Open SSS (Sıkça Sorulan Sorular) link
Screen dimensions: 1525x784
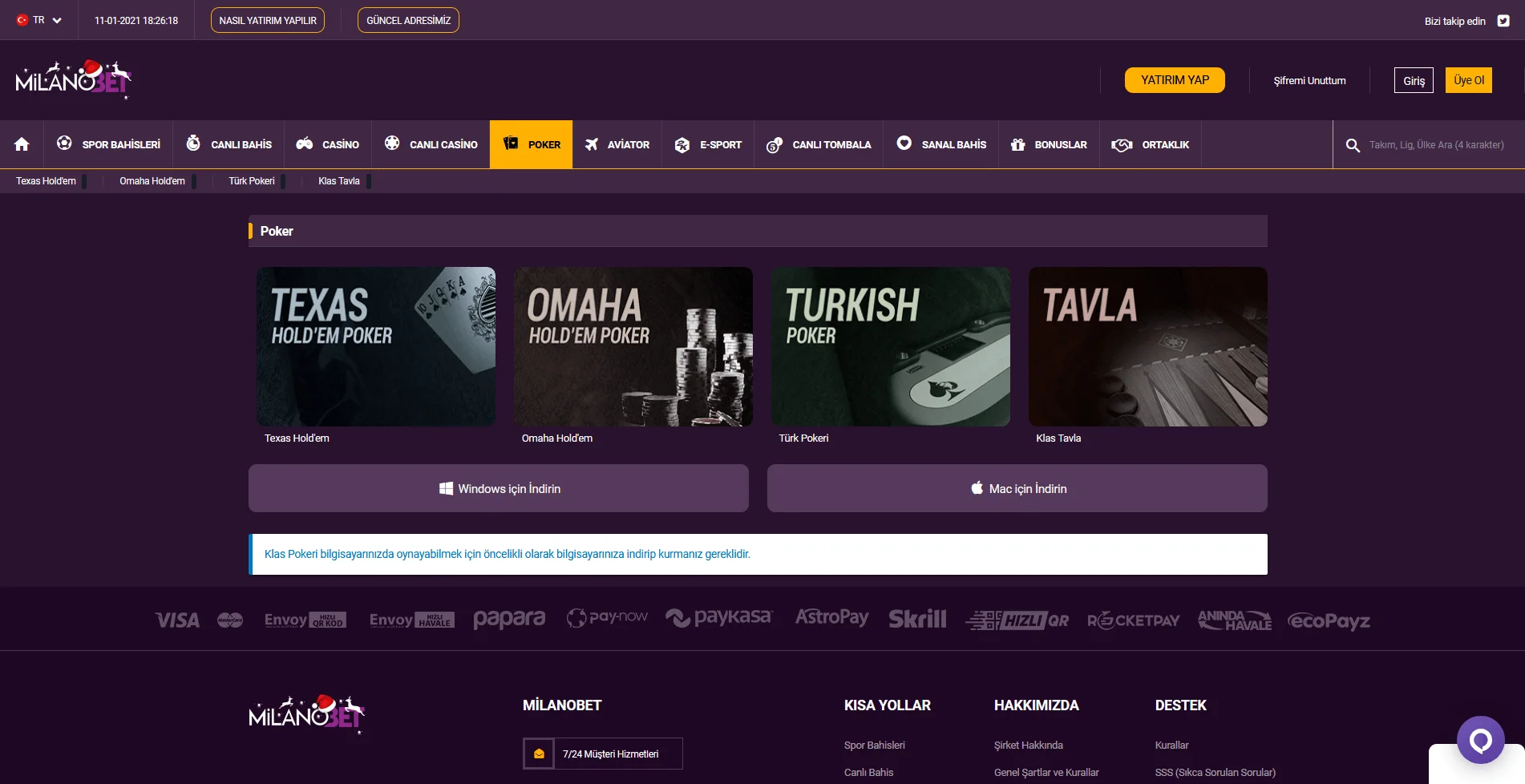1216,773
